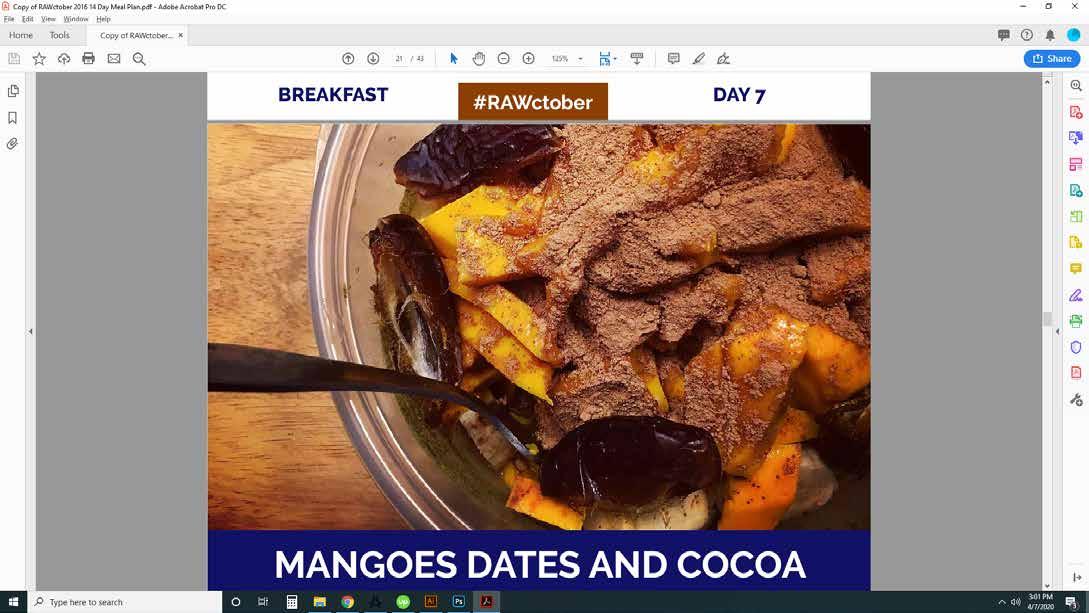The image size is (1089, 613).
Task: Open the Find text magnifier tool
Action: pos(139,59)
